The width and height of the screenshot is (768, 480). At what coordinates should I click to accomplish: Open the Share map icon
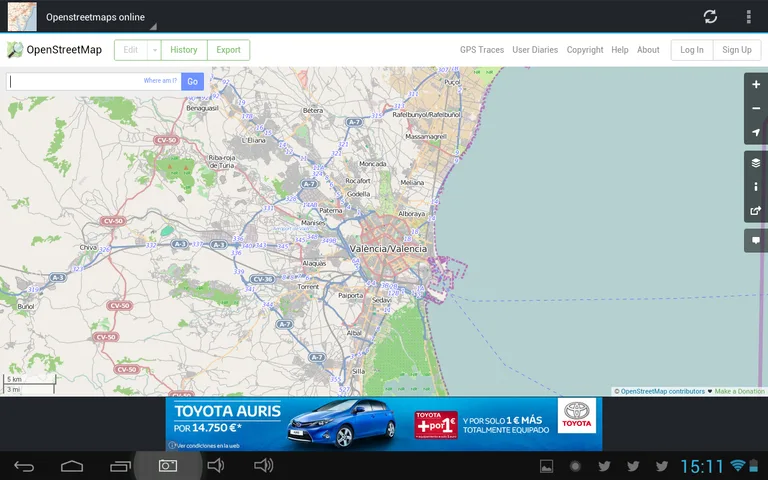pos(756,211)
